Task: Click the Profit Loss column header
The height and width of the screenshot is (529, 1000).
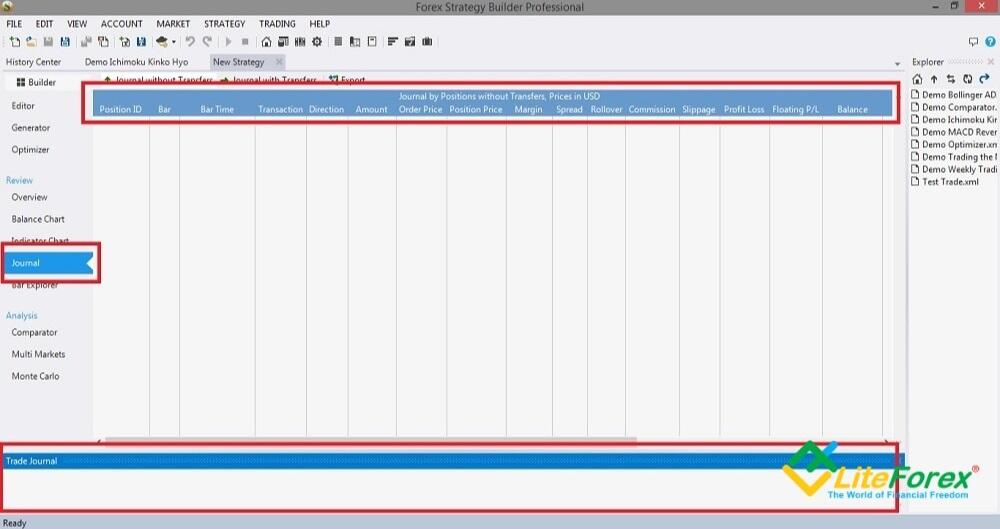Action: 744,109
